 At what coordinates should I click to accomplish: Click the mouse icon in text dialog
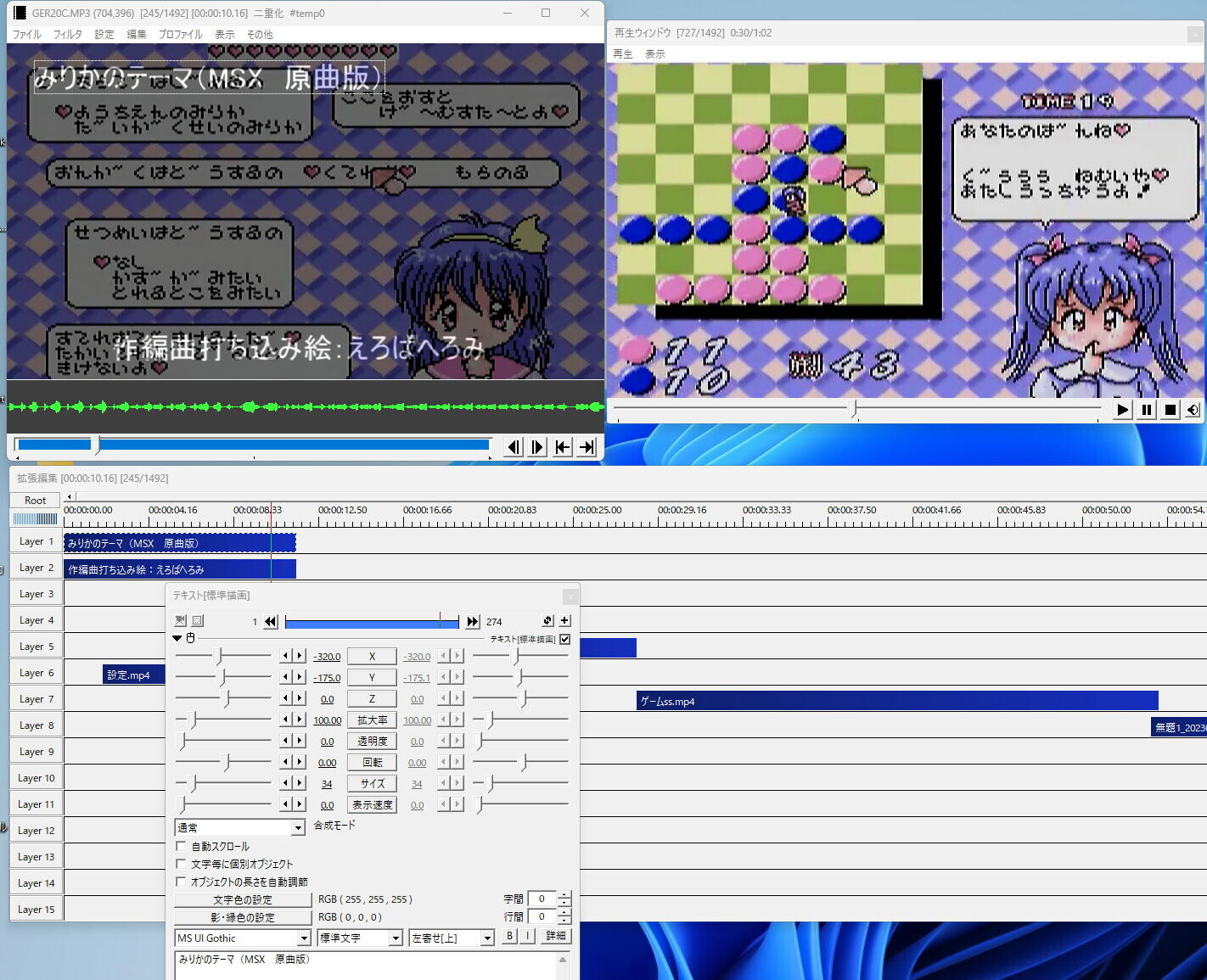click(x=190, y=638)
